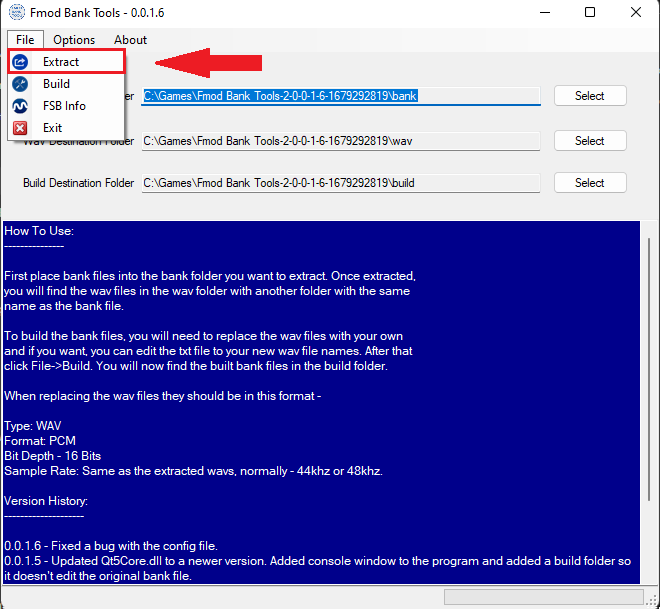Click the Build wrench icon
Image resolution: width=660 pixels, height=609 pixels.
(20, 84)
